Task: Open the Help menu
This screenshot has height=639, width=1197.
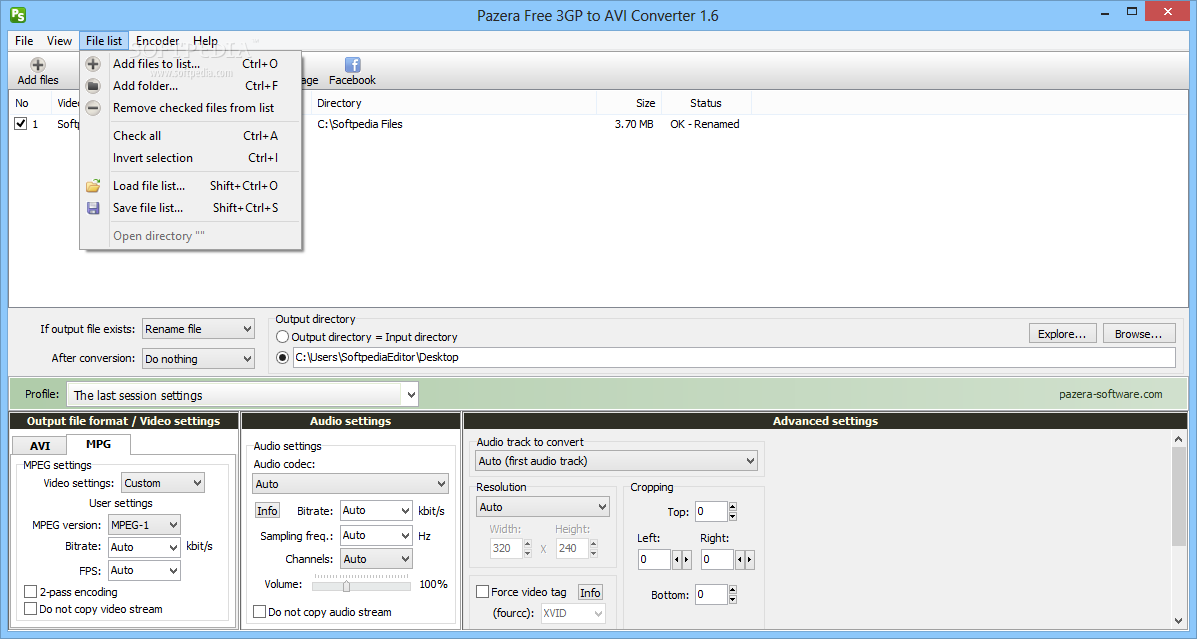Action: click(x=205, y=41)
